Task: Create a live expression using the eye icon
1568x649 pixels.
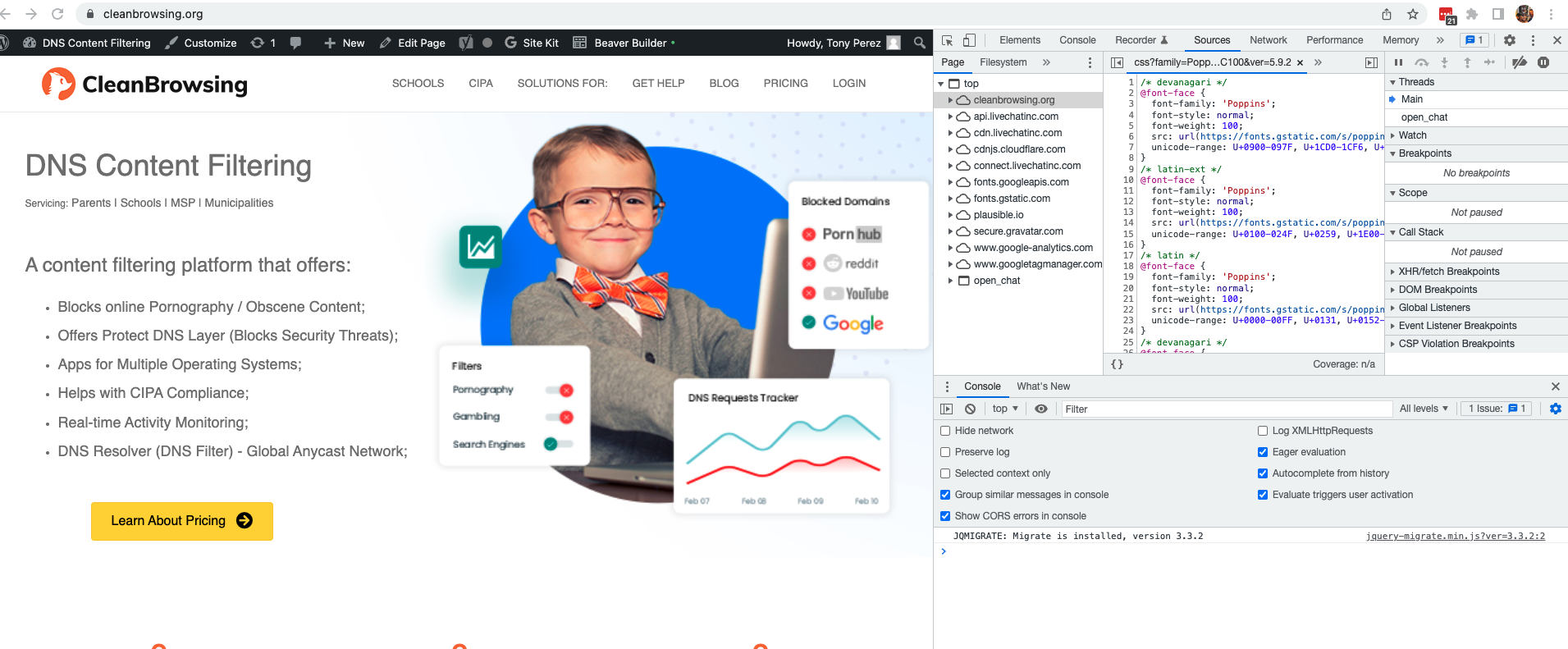Action: point(1041,409)
